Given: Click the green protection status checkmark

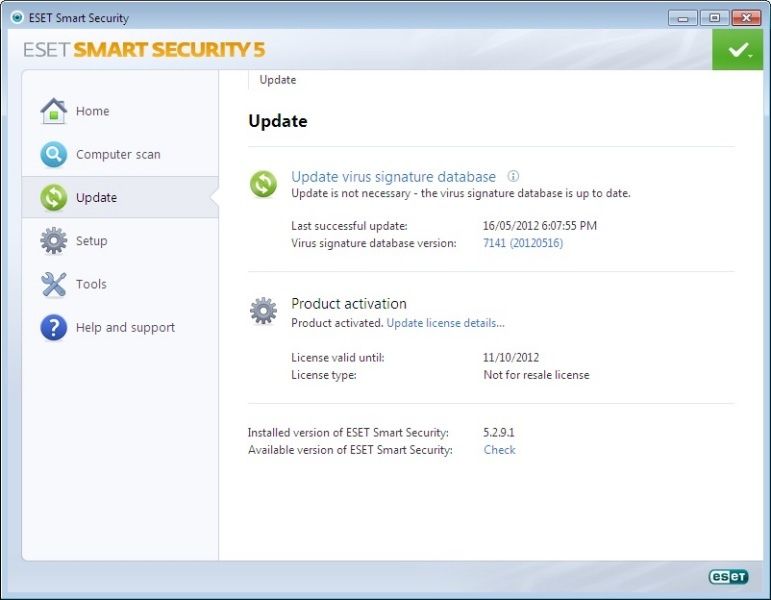Looking at the screenshot, I should pos(738,49).
